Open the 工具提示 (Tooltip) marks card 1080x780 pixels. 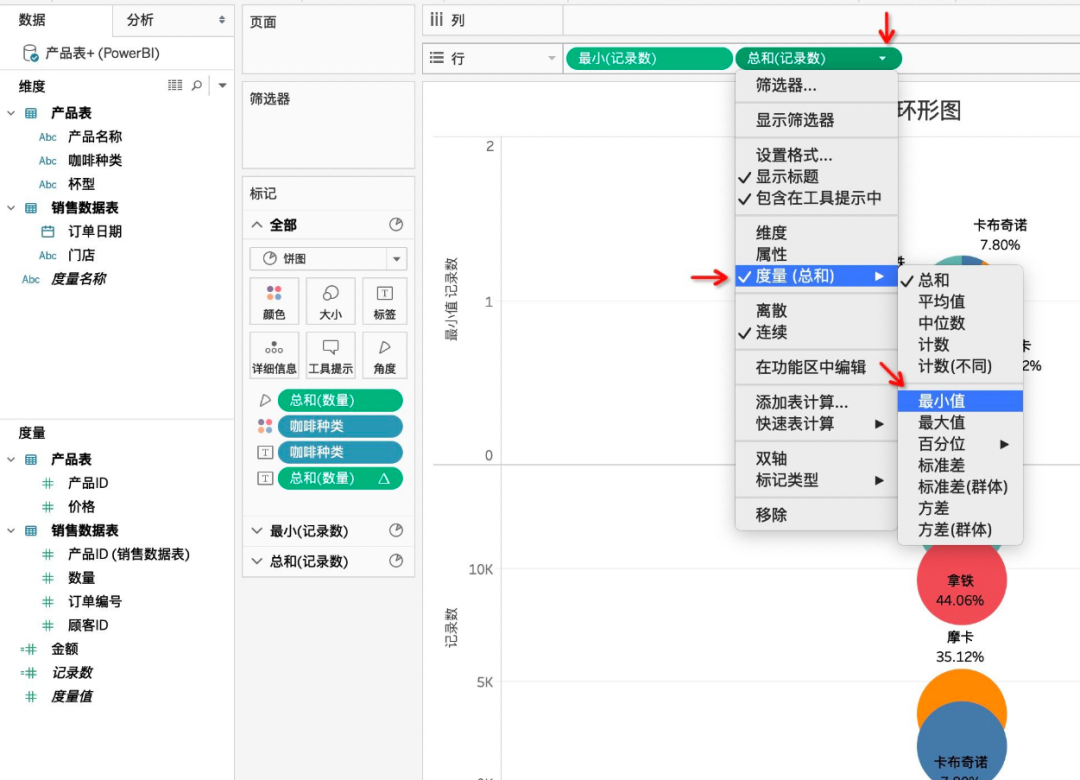pyautogui.click(x=330, y=356)
